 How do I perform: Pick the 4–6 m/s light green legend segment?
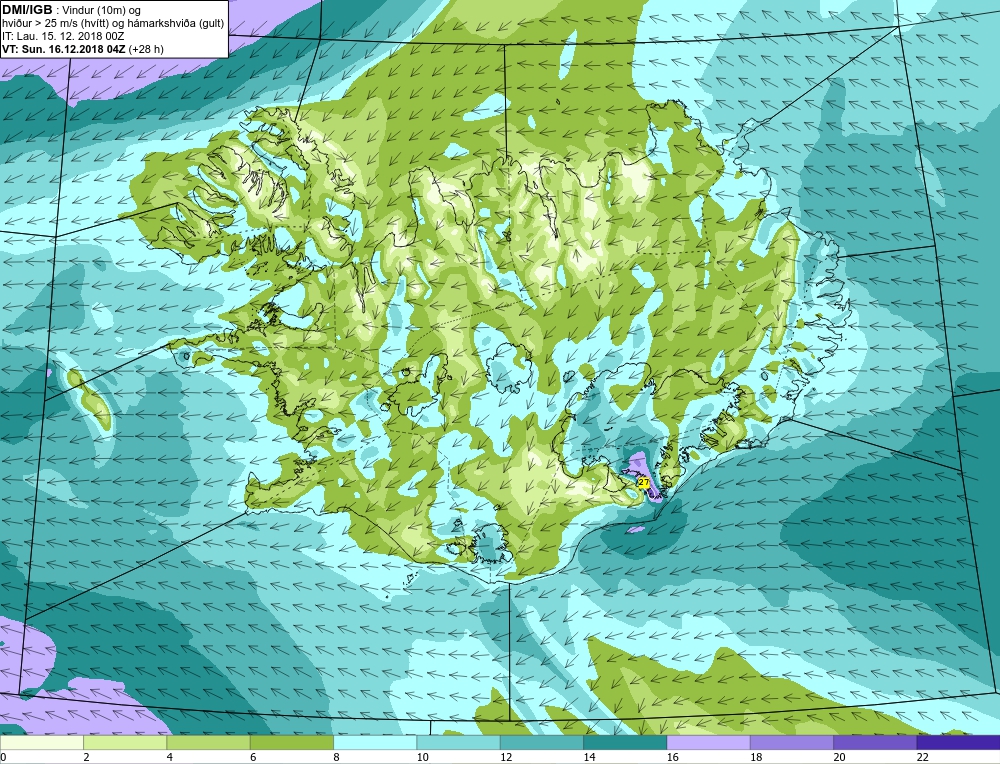coord(209,742)
